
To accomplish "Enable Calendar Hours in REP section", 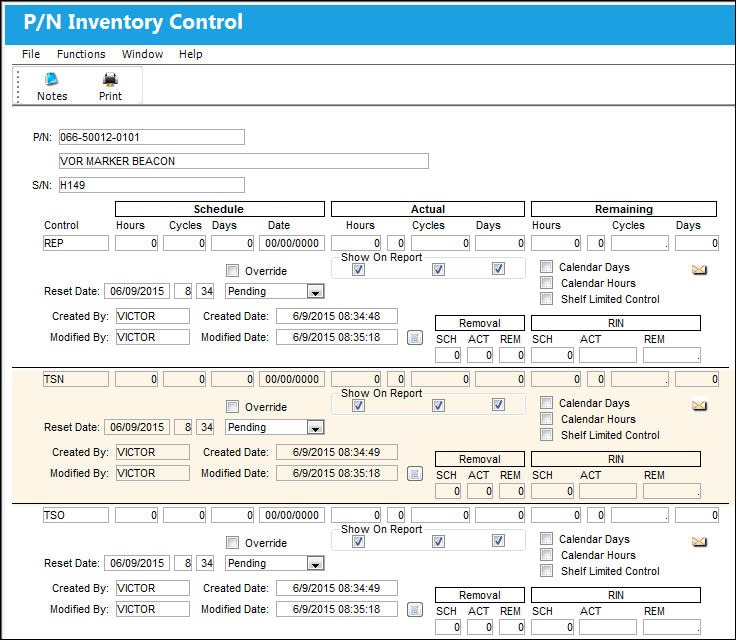I will [546, 283].
